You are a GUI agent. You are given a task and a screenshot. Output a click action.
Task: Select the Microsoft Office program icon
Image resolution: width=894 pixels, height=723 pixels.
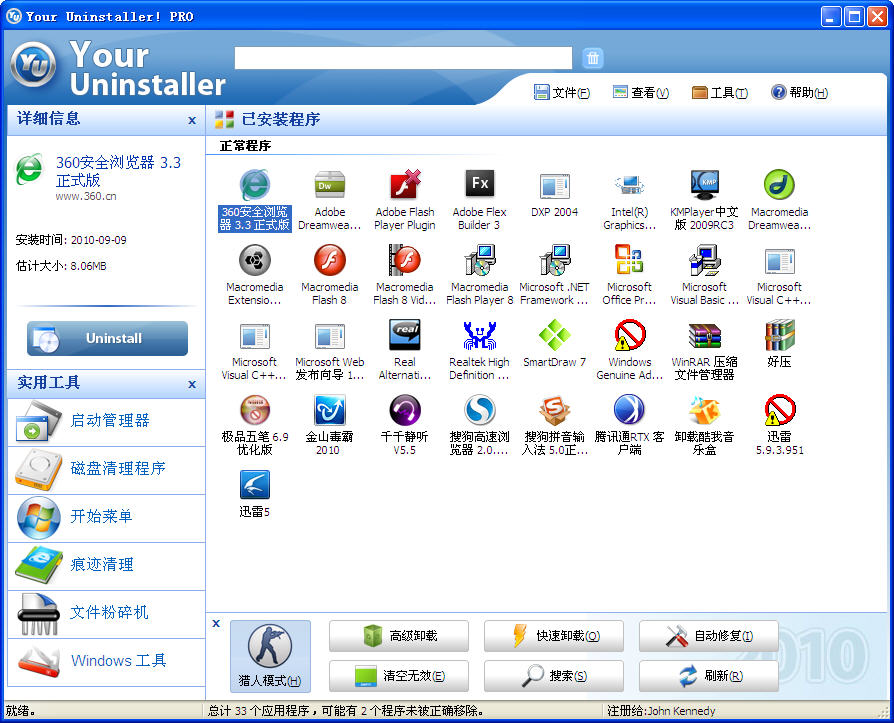point(629,261)
